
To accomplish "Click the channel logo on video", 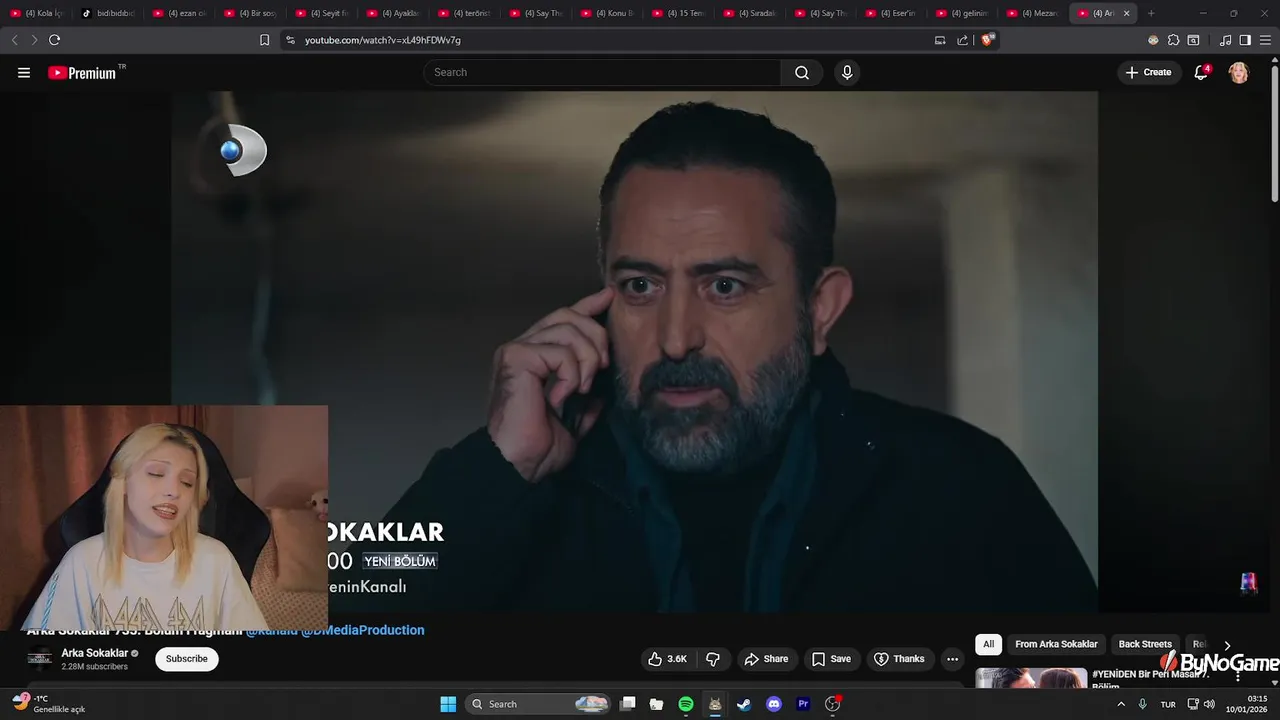I will click(243, 151).
